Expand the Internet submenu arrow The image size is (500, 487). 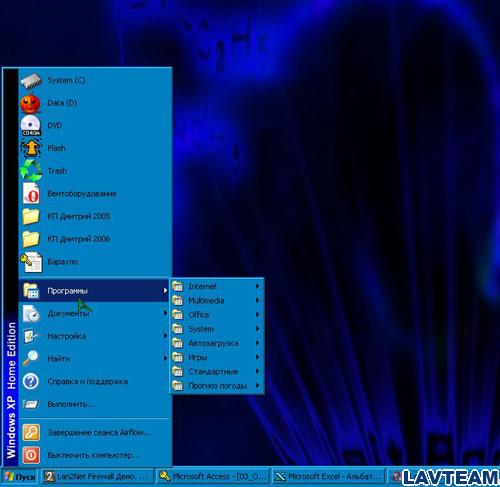pyautogui.click(x=258, y=286)
